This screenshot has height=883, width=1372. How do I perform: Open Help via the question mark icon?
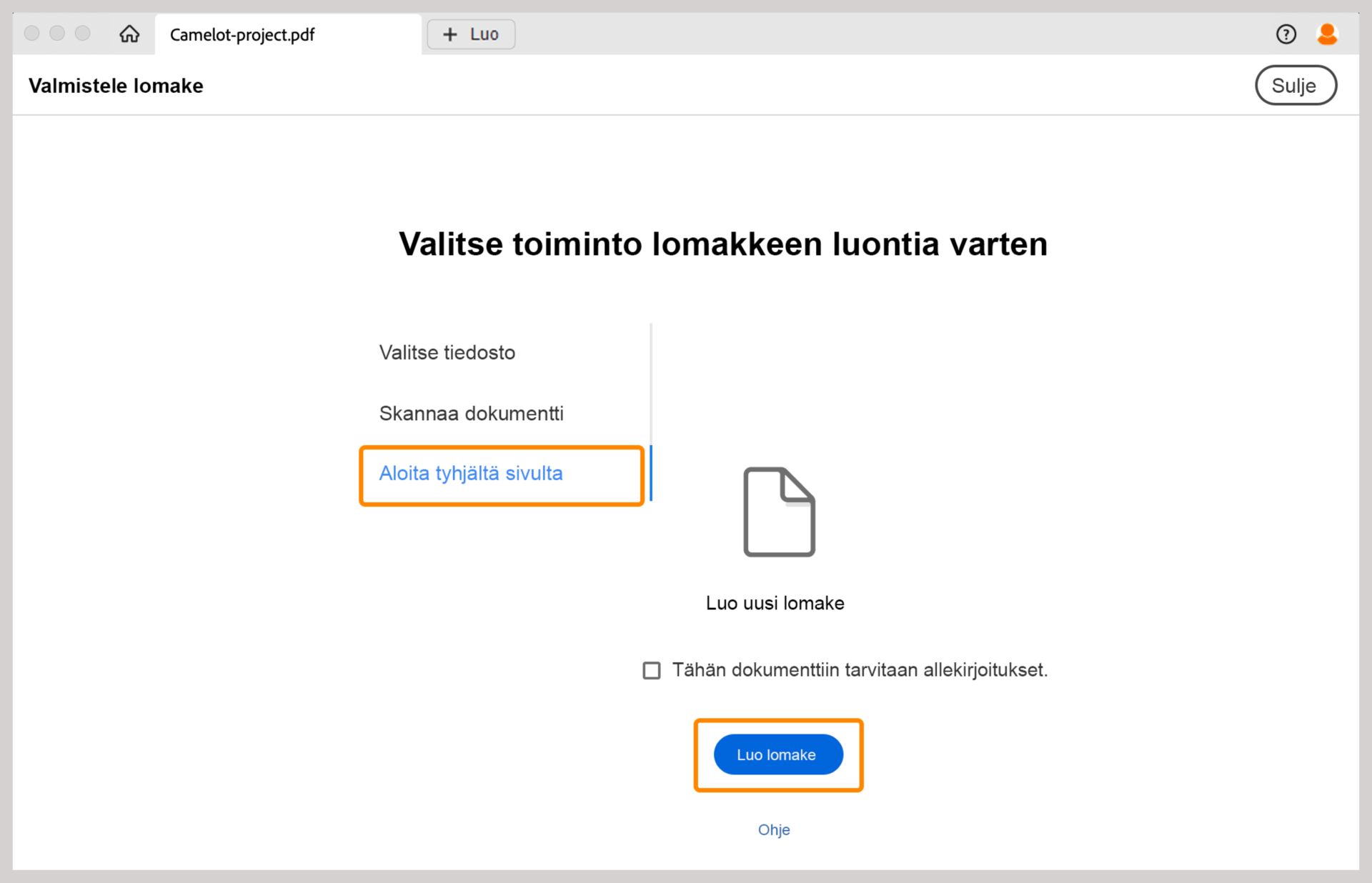click(x=1286, y=34)
